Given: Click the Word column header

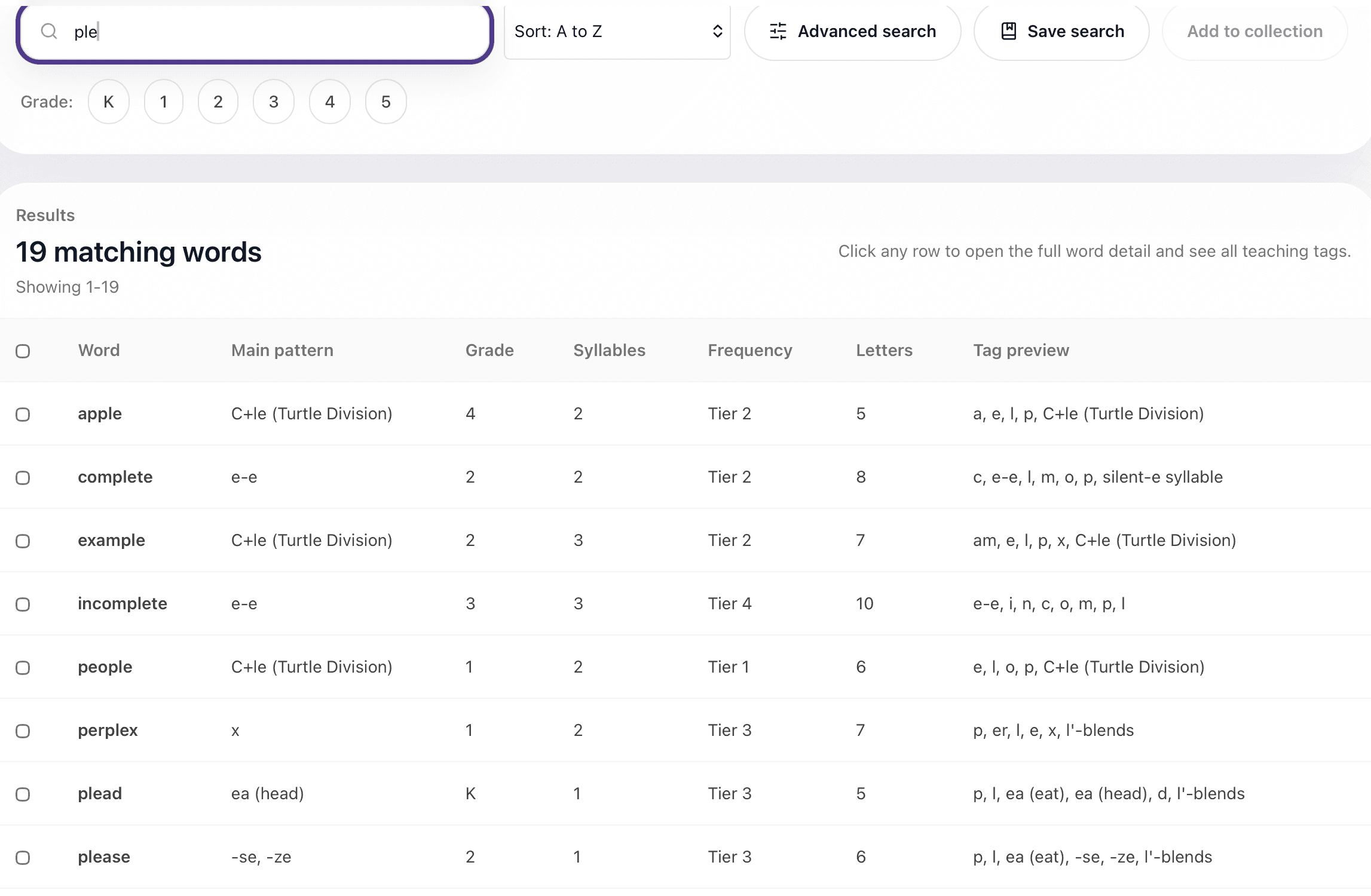Looking at the screenshot, I should click(x=99, y=350).
